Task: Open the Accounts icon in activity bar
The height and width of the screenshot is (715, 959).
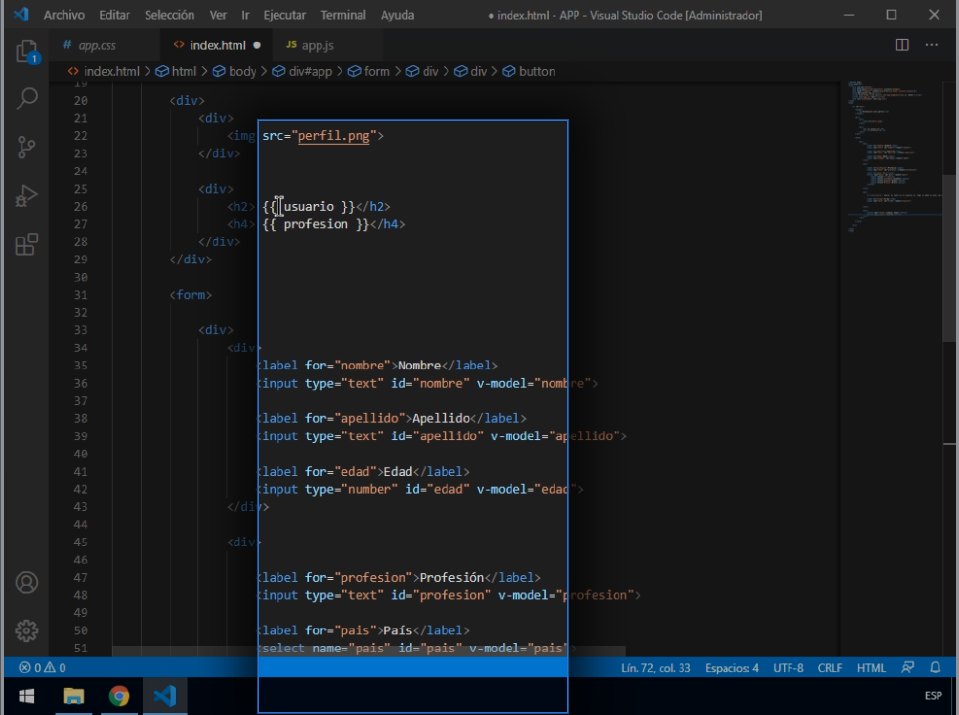Action: (27, 582)
